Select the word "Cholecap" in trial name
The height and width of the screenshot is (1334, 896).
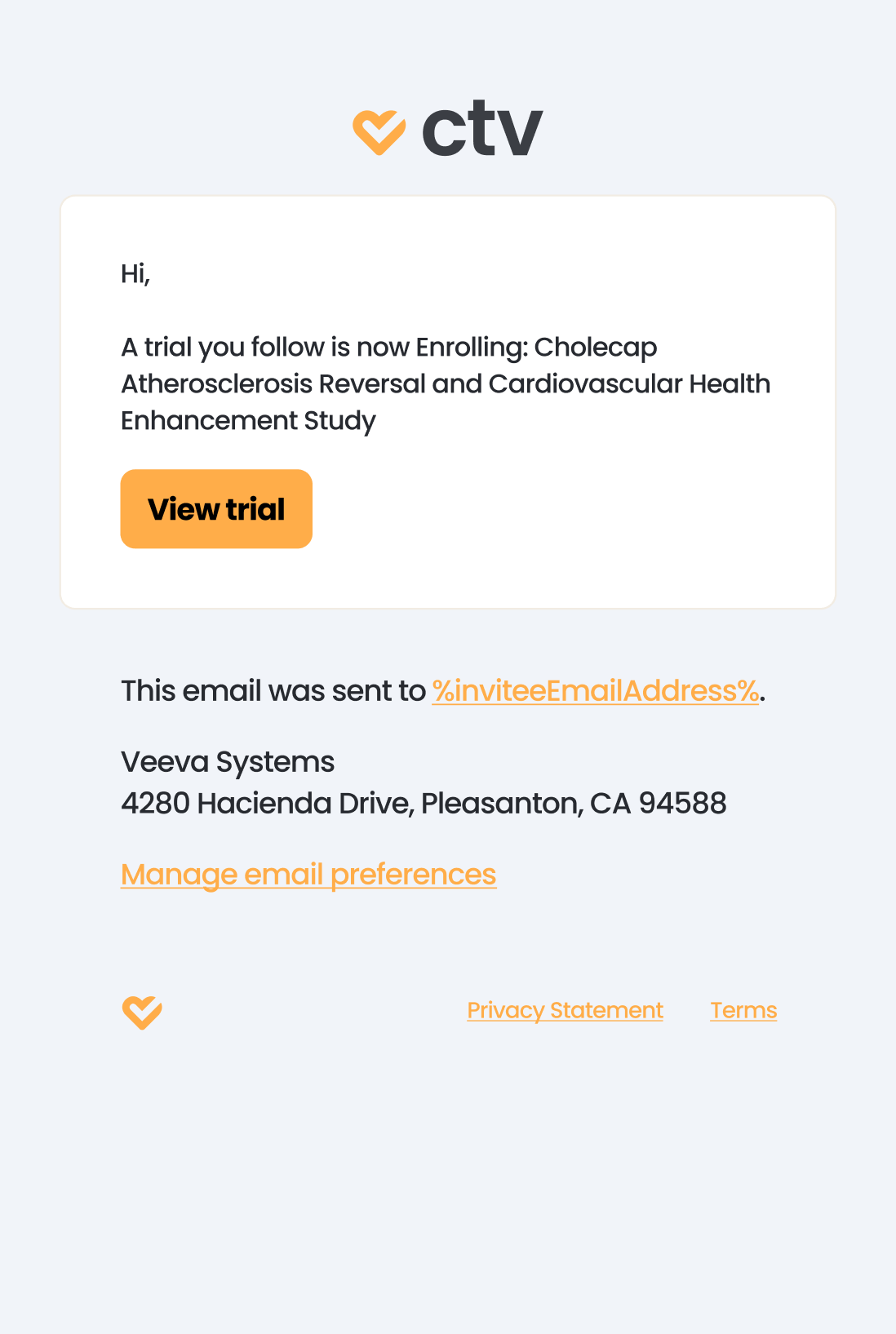click(596, 348)
